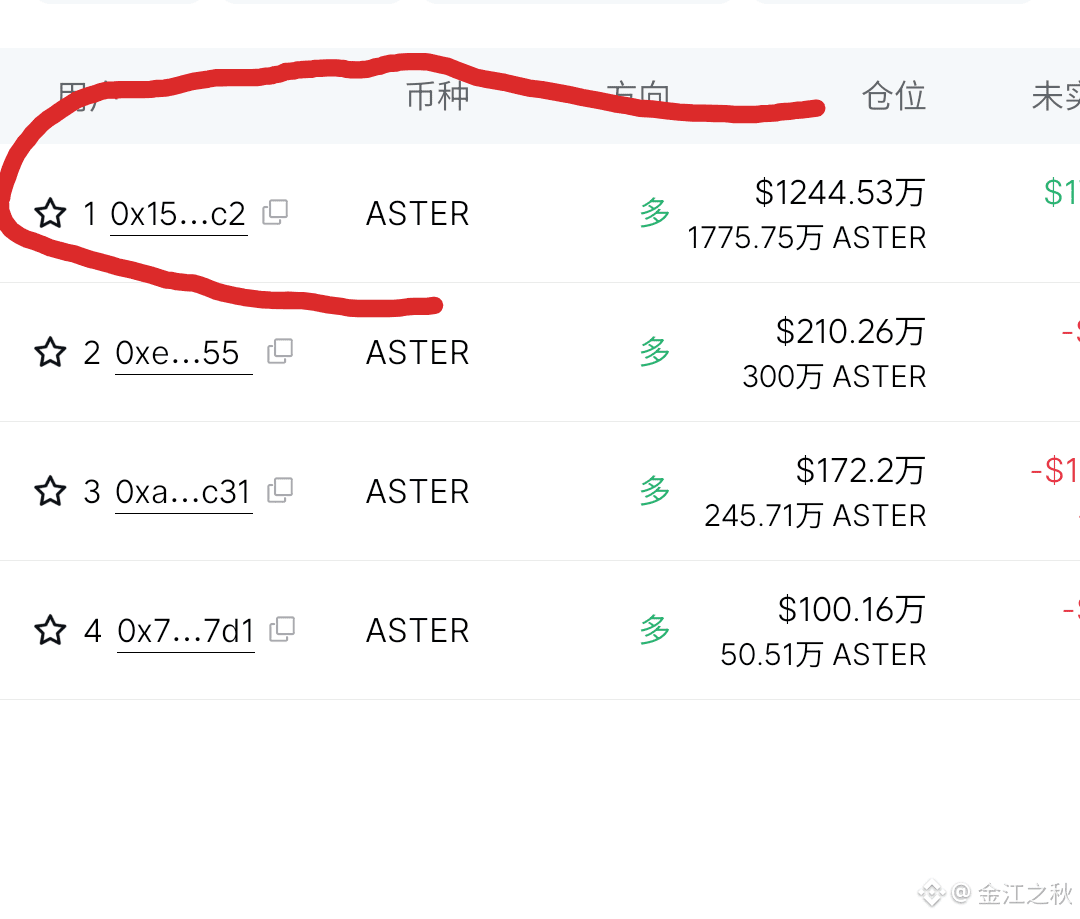Toggle star for address 0xe...55
This screenshot has height=919, width=1080.
pyautogui.click(x=50, y=352)
